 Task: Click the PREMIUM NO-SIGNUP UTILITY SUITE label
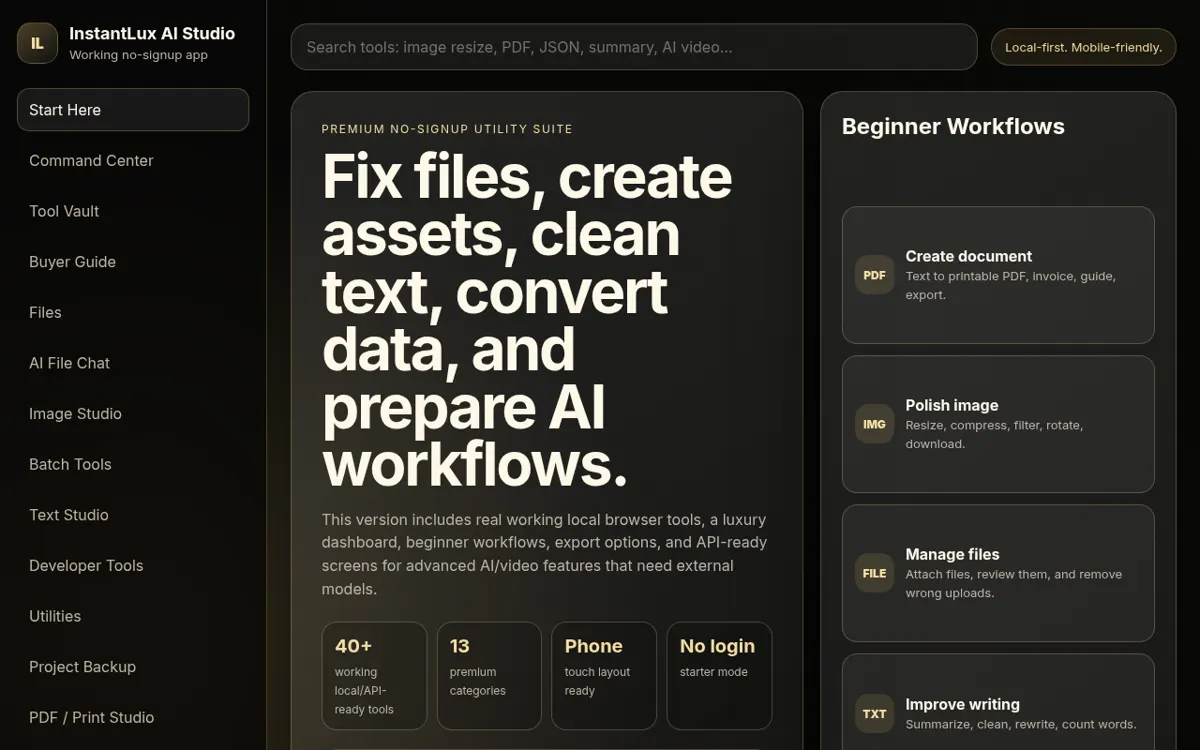coord(447,129)
